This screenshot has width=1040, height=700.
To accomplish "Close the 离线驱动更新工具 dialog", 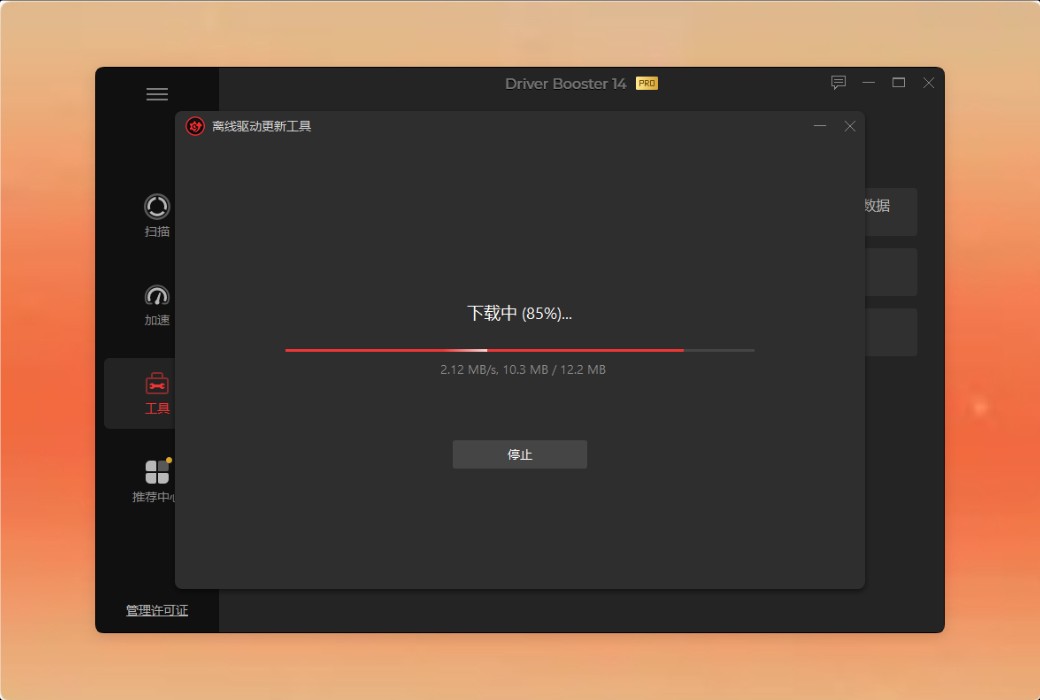I will [x=850, y=126].
